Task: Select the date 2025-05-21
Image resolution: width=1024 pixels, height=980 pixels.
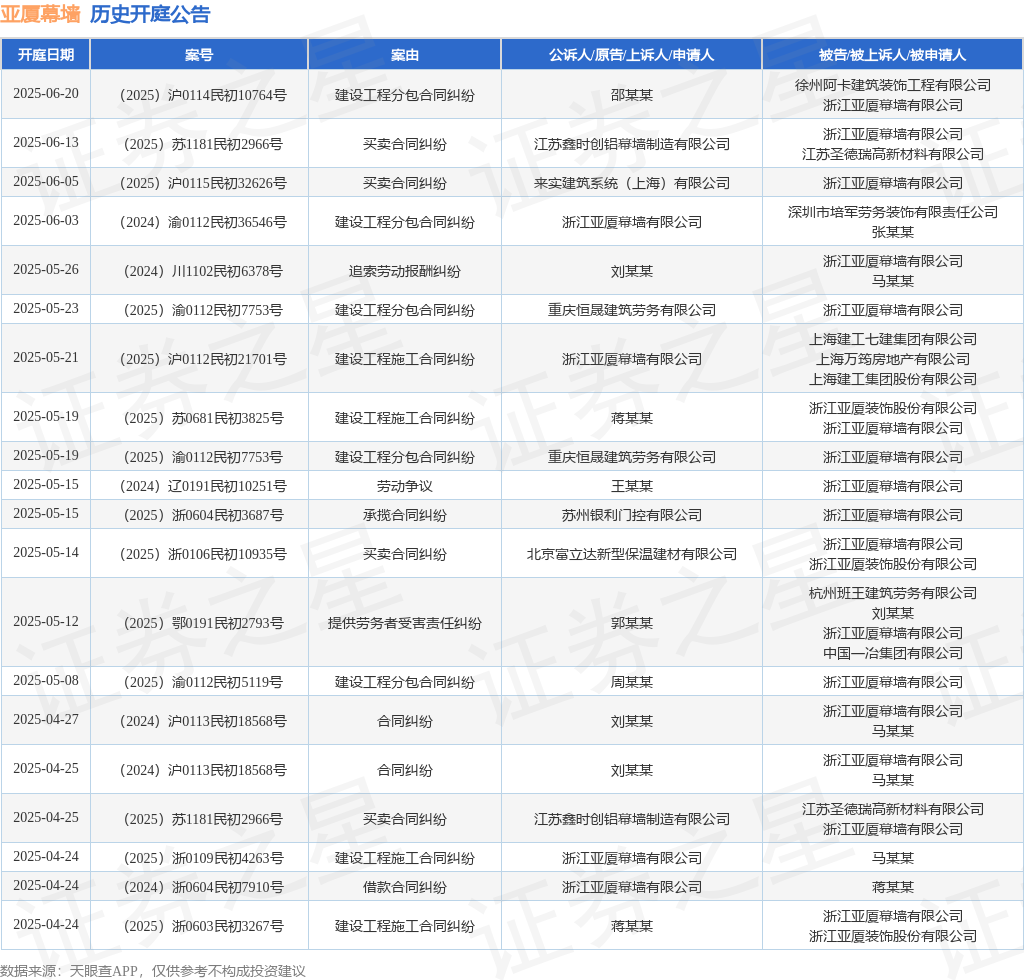Action: pyautogui.click(x=46, y=358)
